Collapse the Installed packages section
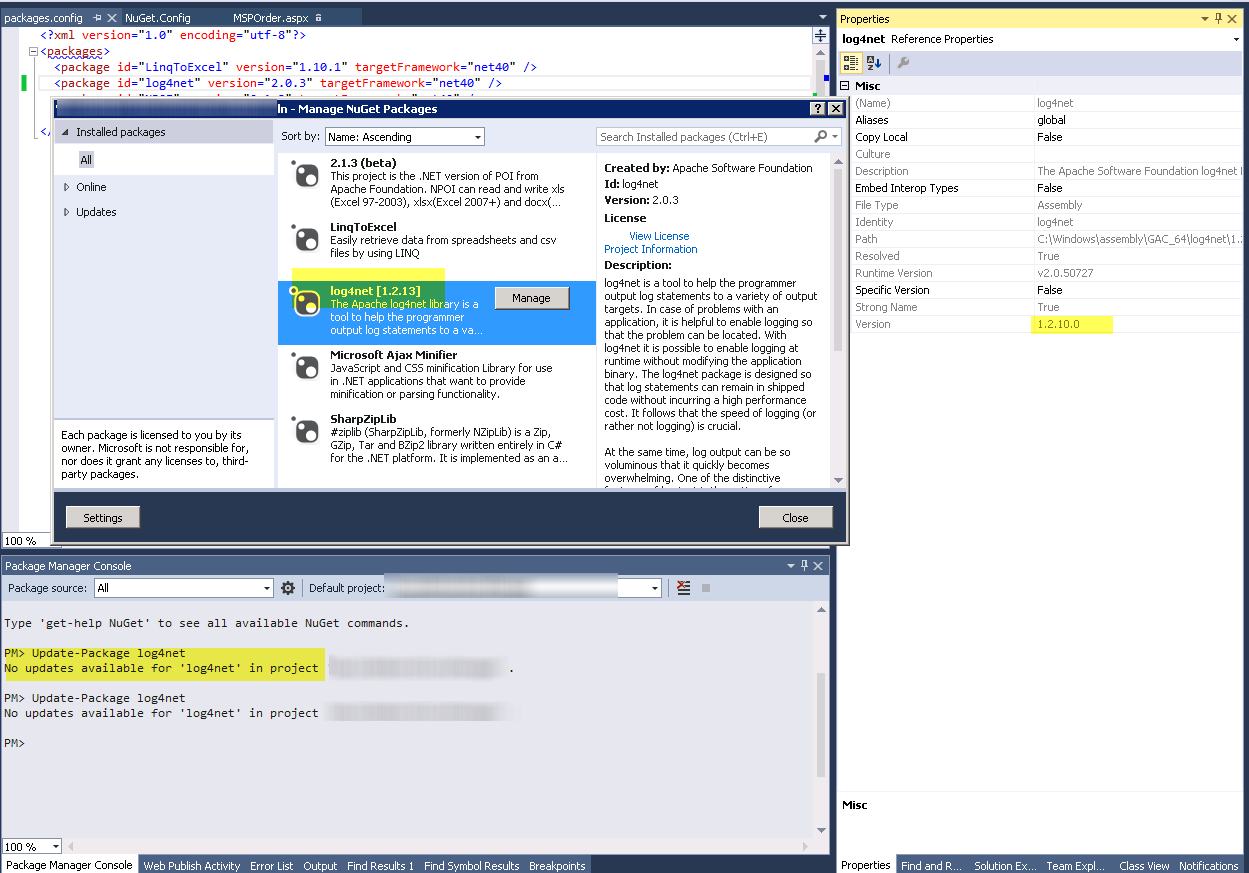The image size is (1249, 873). (x=66, y=133)
